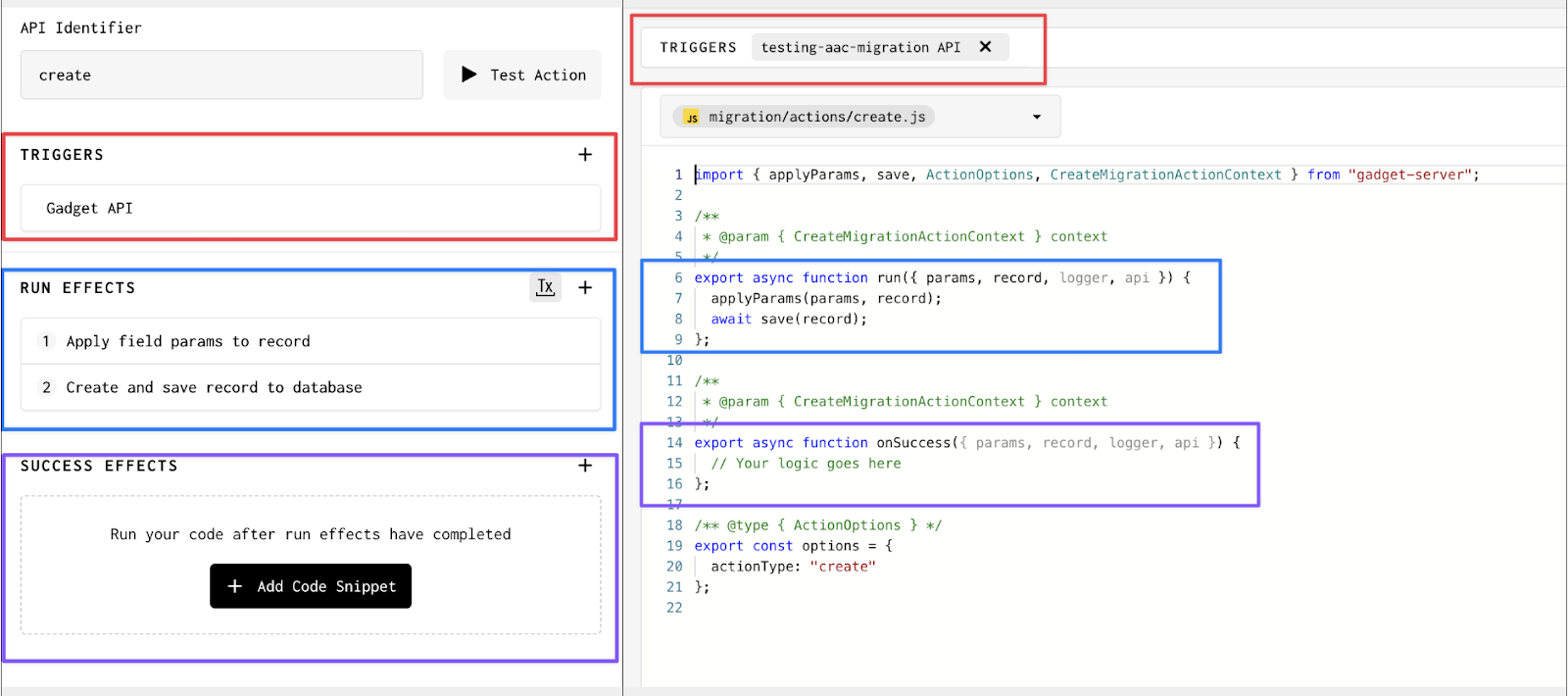Remove the testing-aac-migration API trigger with X

[x=986, y=47]
